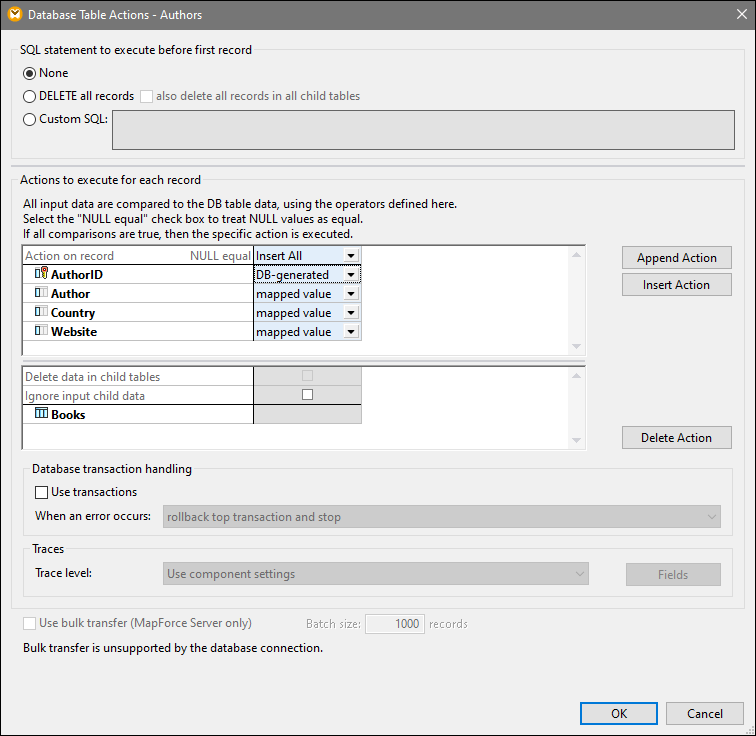756x736 pixels.
Task: Open the Country mapped value dropdown
Action: pyautogui.click(x=350, y=313)
